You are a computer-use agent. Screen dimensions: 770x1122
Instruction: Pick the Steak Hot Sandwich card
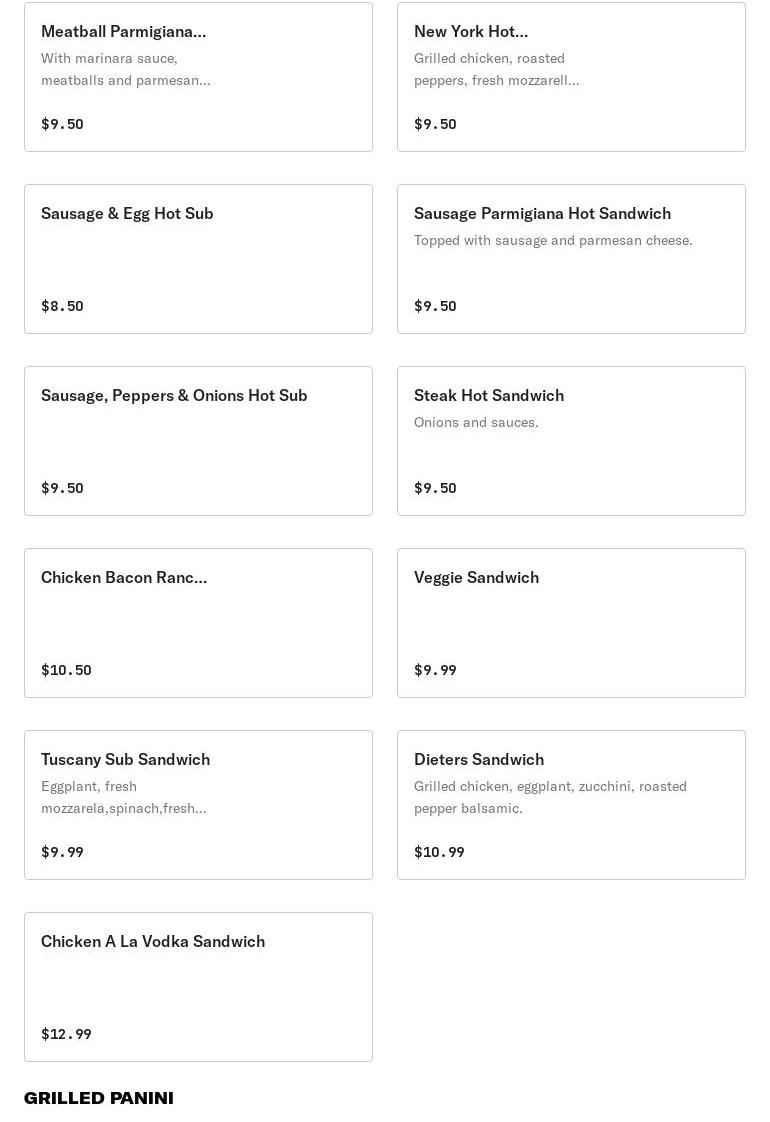[x=571, y=441]
